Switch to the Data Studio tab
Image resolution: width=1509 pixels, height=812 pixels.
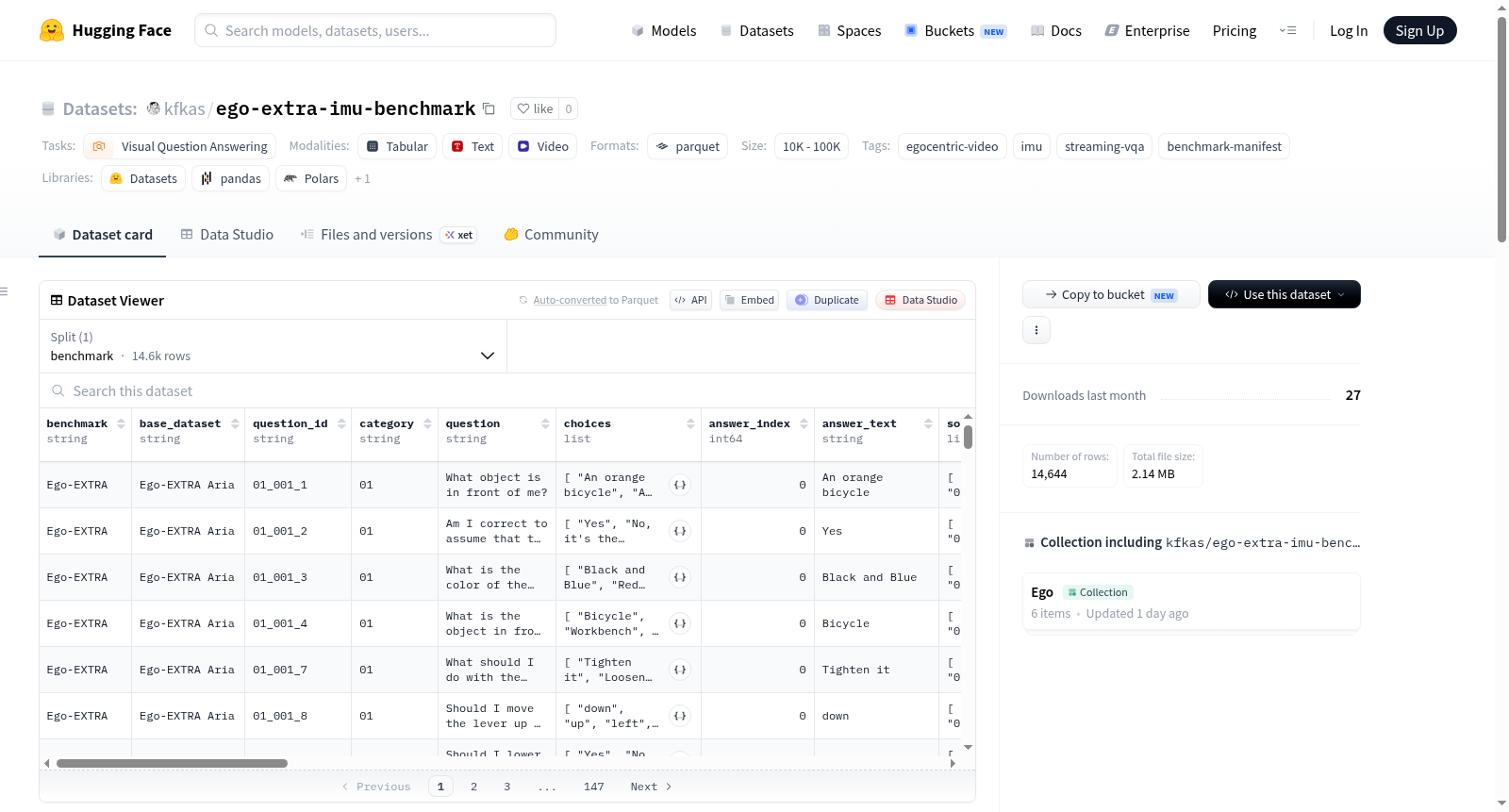pyautogui.click(x=227, y=235)
